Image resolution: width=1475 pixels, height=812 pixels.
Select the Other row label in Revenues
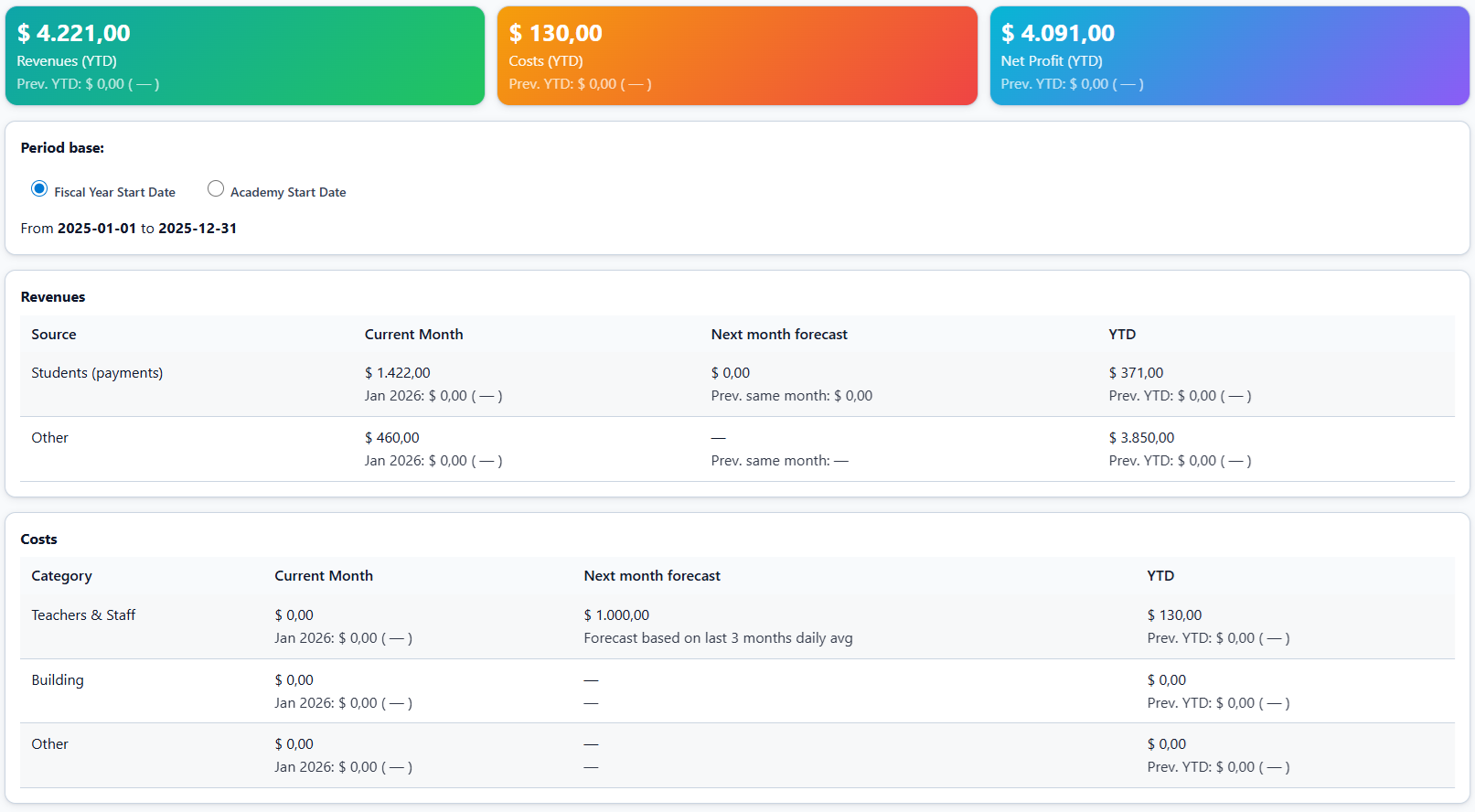coord(50,438)
